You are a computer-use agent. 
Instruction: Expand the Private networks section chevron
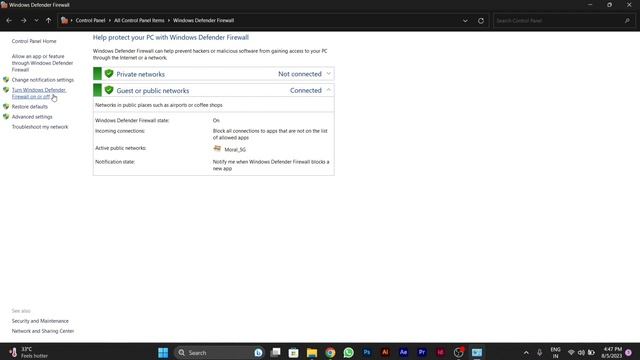click(x=329, y=73)
